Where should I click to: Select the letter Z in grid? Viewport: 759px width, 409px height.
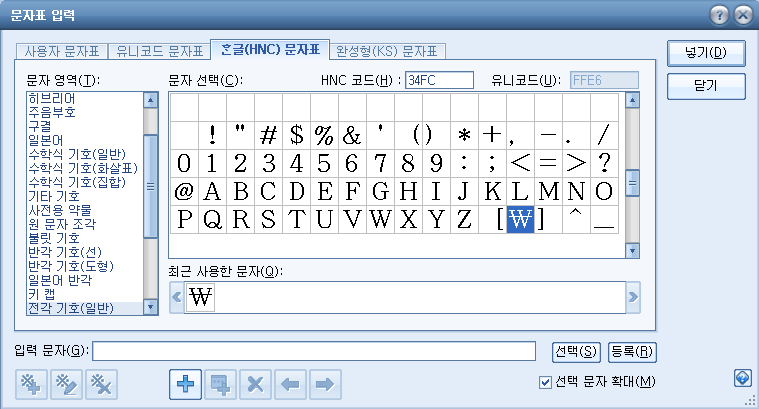click(x=464, y=219)
